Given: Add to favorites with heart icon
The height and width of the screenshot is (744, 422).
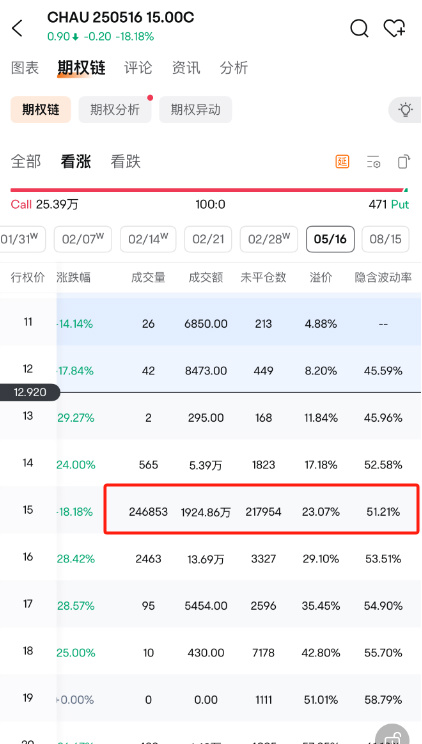Looking at the screenshot, I should (394, 28).
